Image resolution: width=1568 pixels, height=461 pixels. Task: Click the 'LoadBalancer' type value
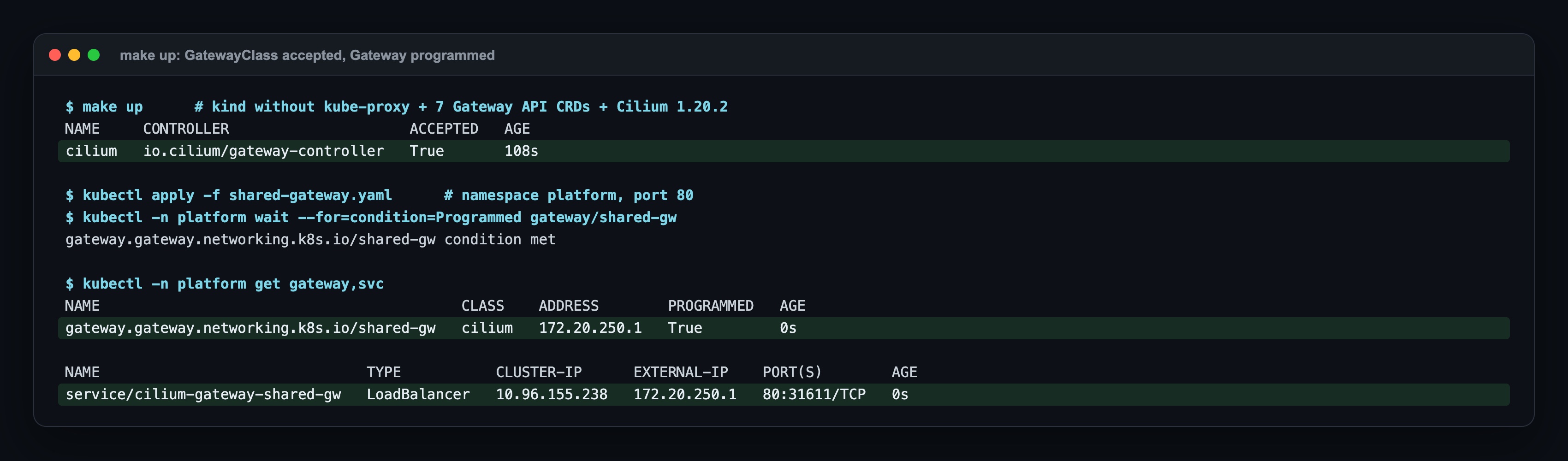coord(418,395)
